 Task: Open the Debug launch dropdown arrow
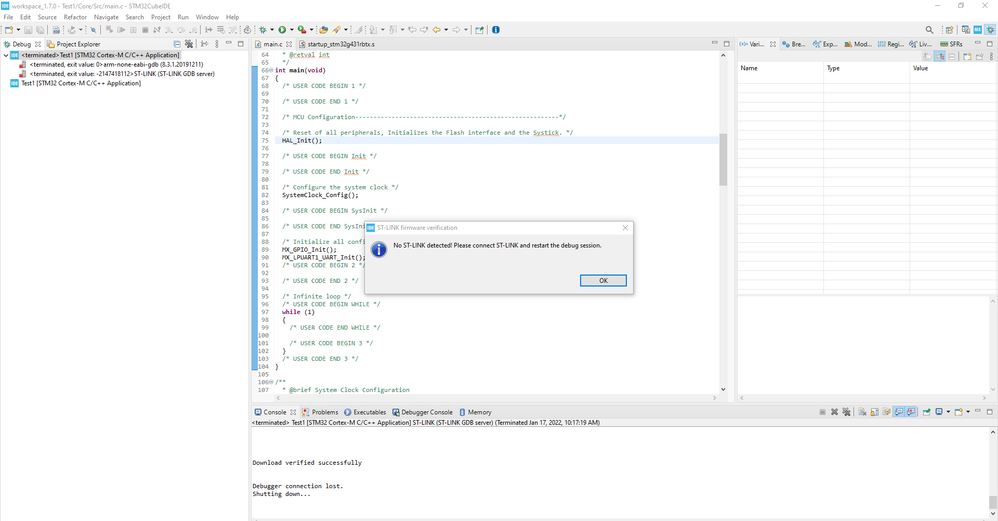272,30
